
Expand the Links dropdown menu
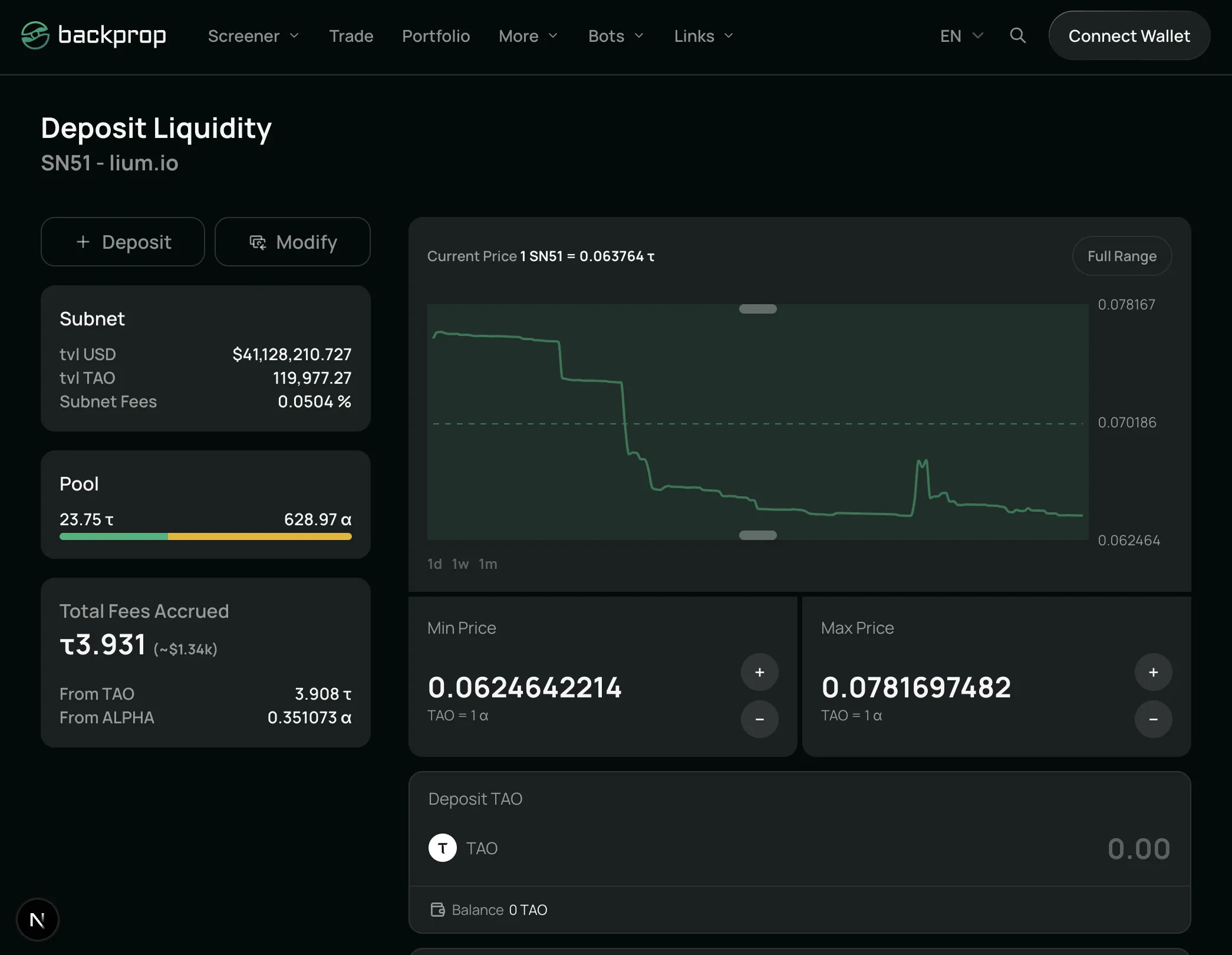pyautogui.click(x=704, y=36)
